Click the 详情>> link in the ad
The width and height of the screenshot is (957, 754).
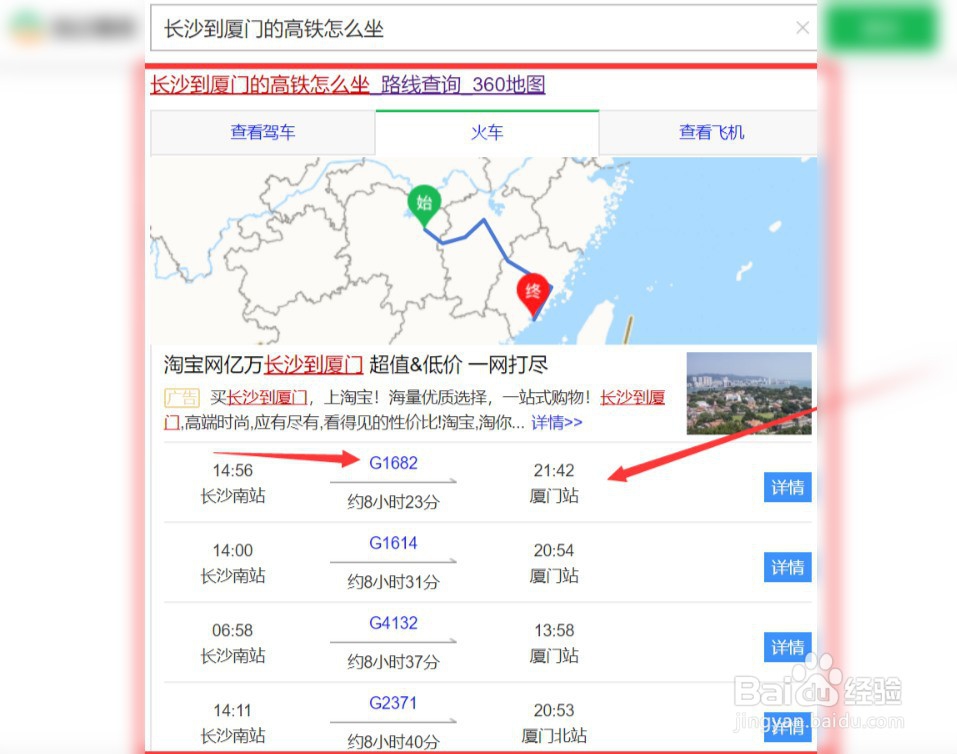click(557, 422)
